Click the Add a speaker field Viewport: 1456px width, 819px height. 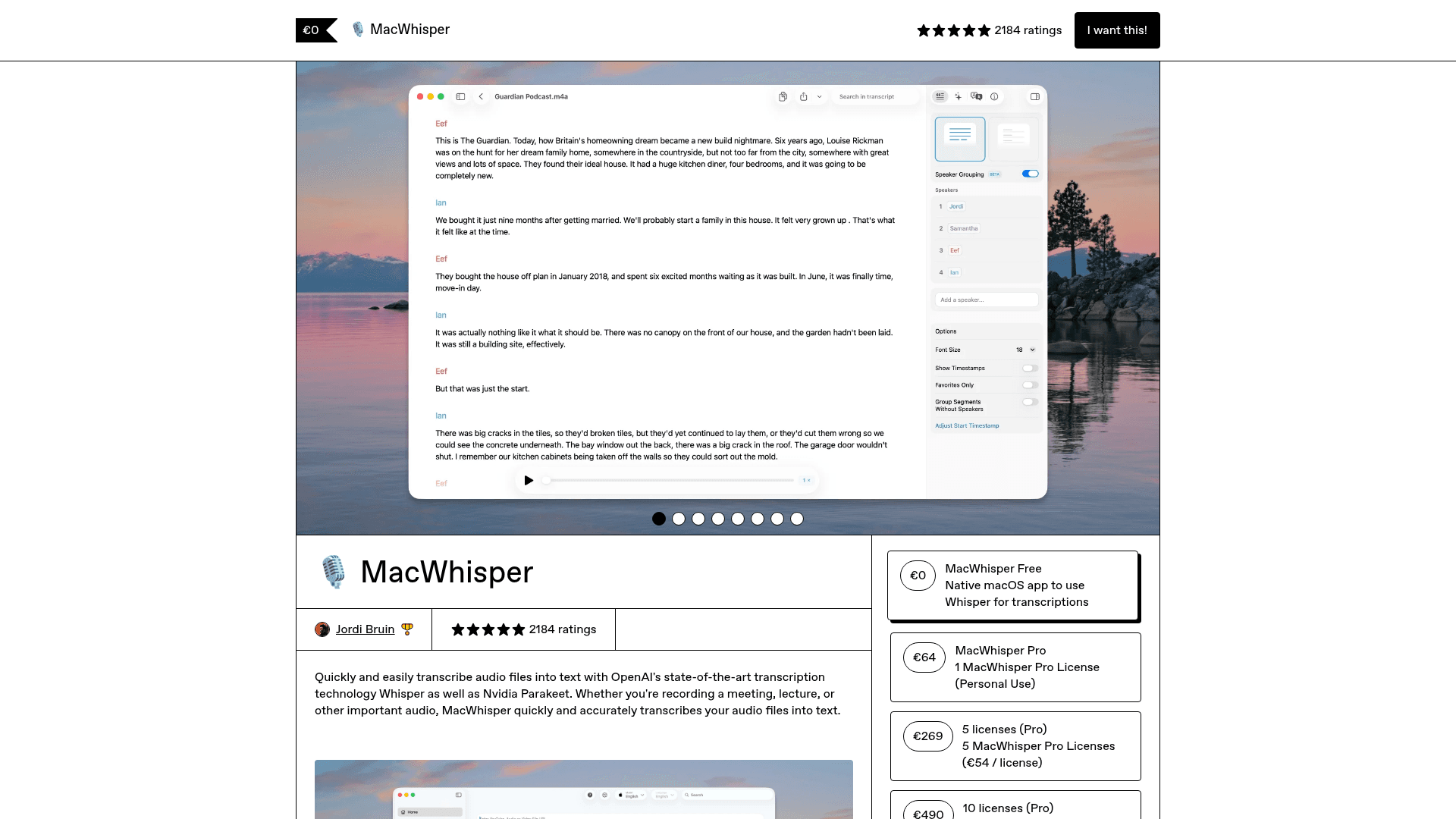coord(987,300)
